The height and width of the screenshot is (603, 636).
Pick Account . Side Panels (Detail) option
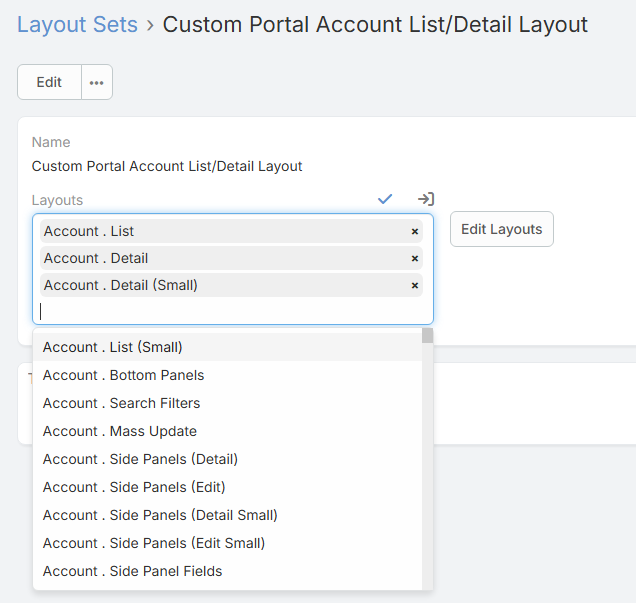(140, 459)
